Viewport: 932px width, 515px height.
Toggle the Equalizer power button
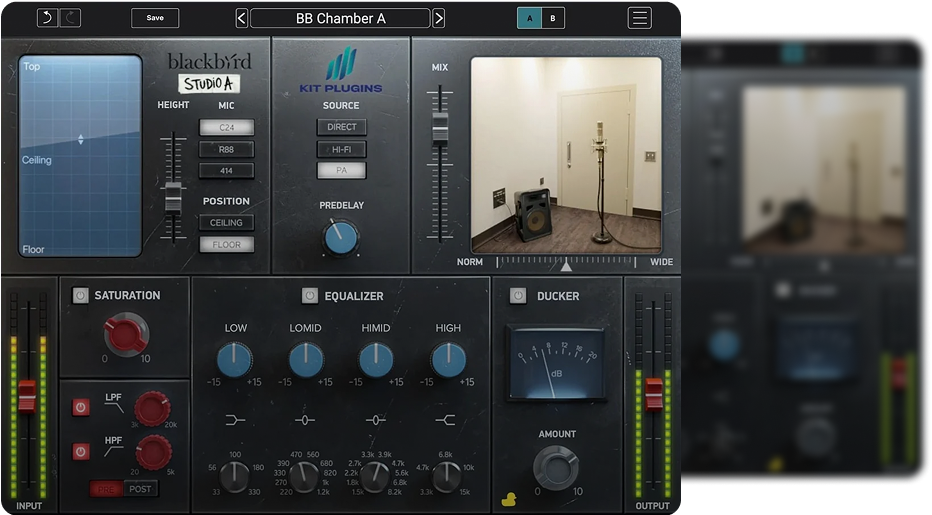coord(310,296)
